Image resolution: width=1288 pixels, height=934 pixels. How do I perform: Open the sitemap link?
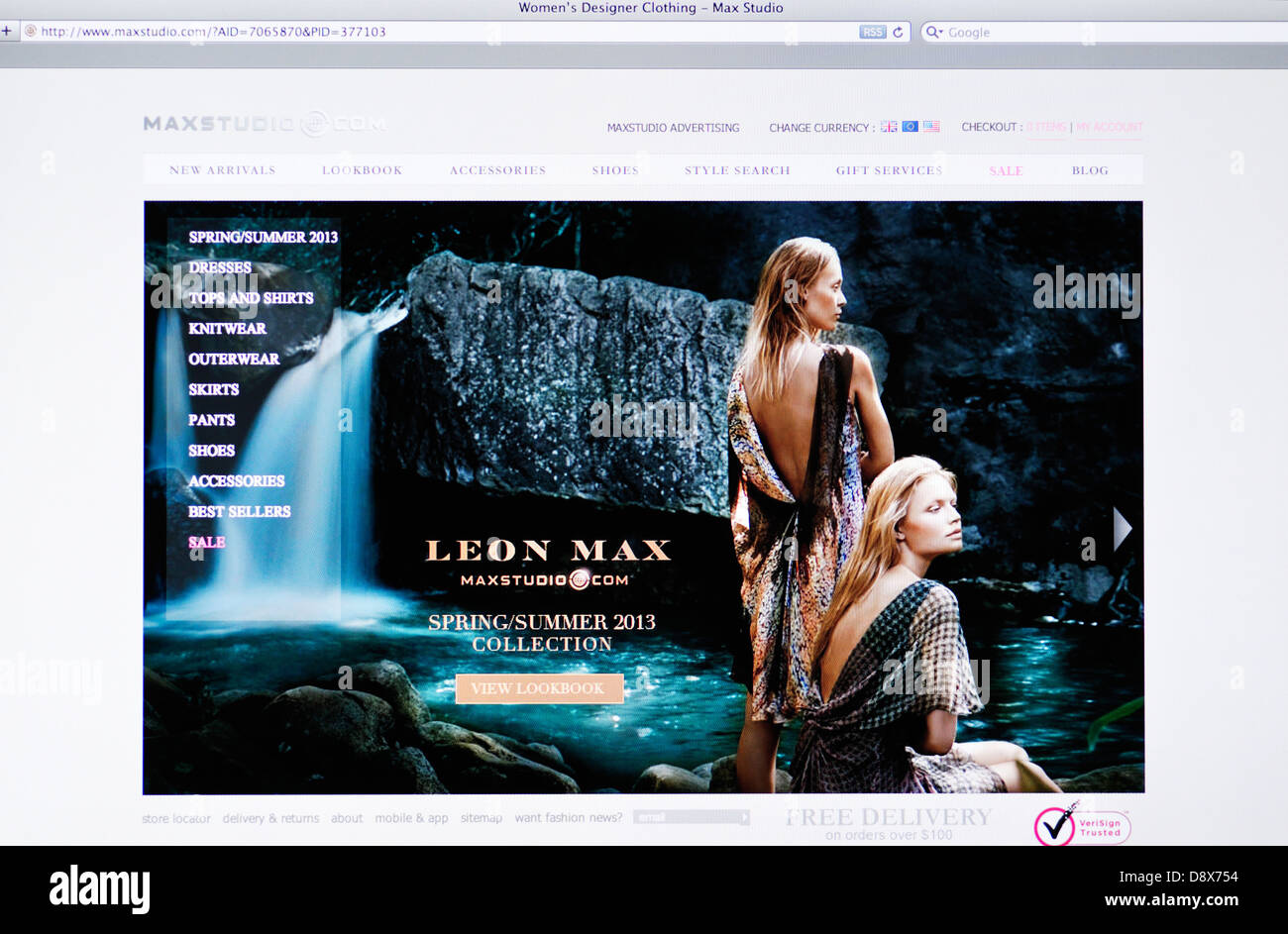point(482,819)
